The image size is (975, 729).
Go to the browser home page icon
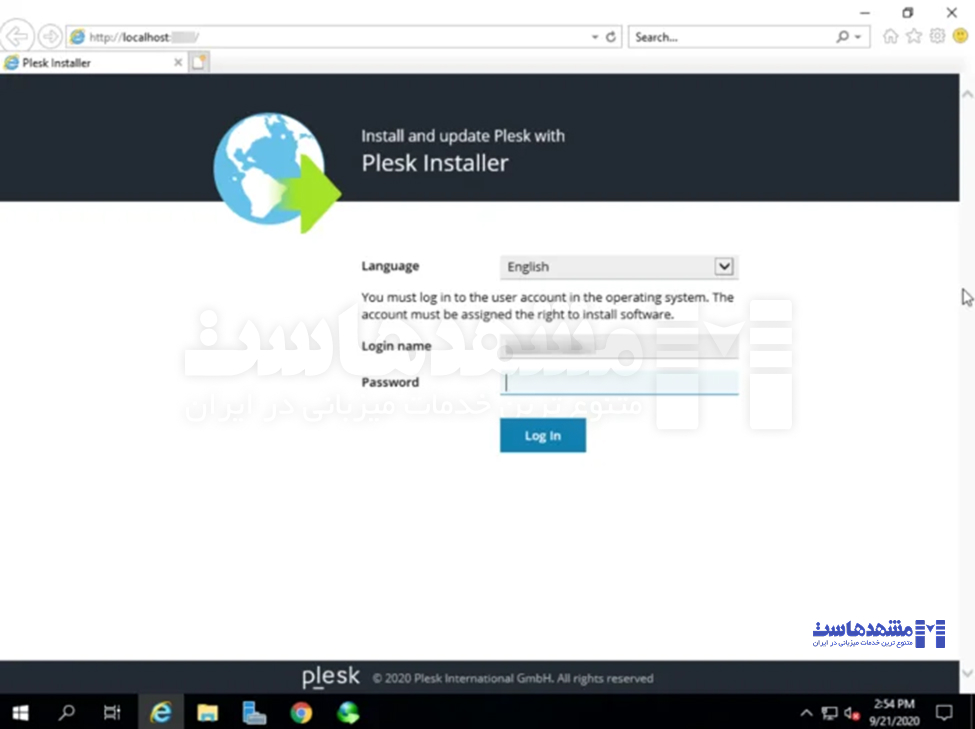click(890, 36)
